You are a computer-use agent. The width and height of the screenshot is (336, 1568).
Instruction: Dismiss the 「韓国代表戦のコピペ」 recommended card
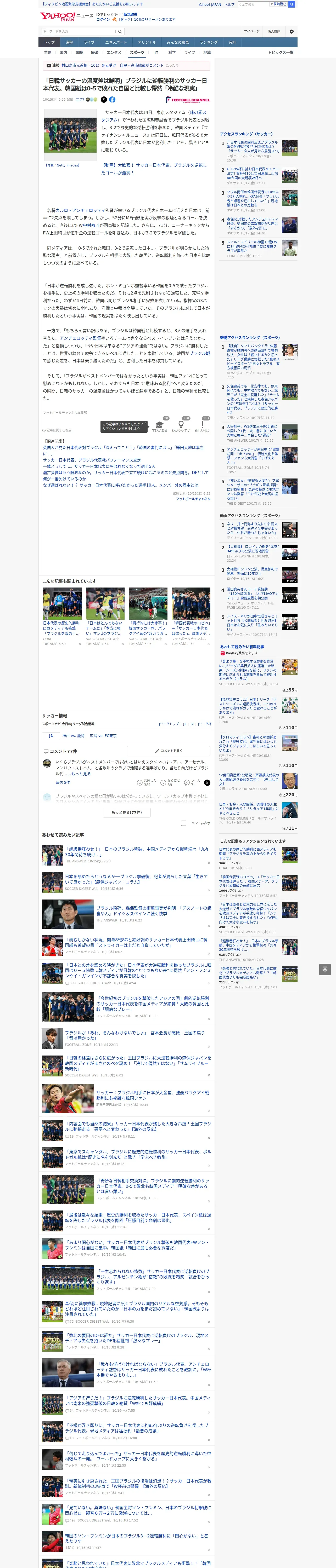click(208, 644)
